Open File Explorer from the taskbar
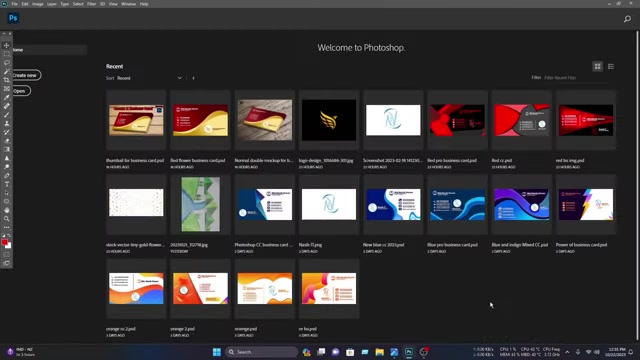This screenshot has height=360, width=640. coord(380,352)
